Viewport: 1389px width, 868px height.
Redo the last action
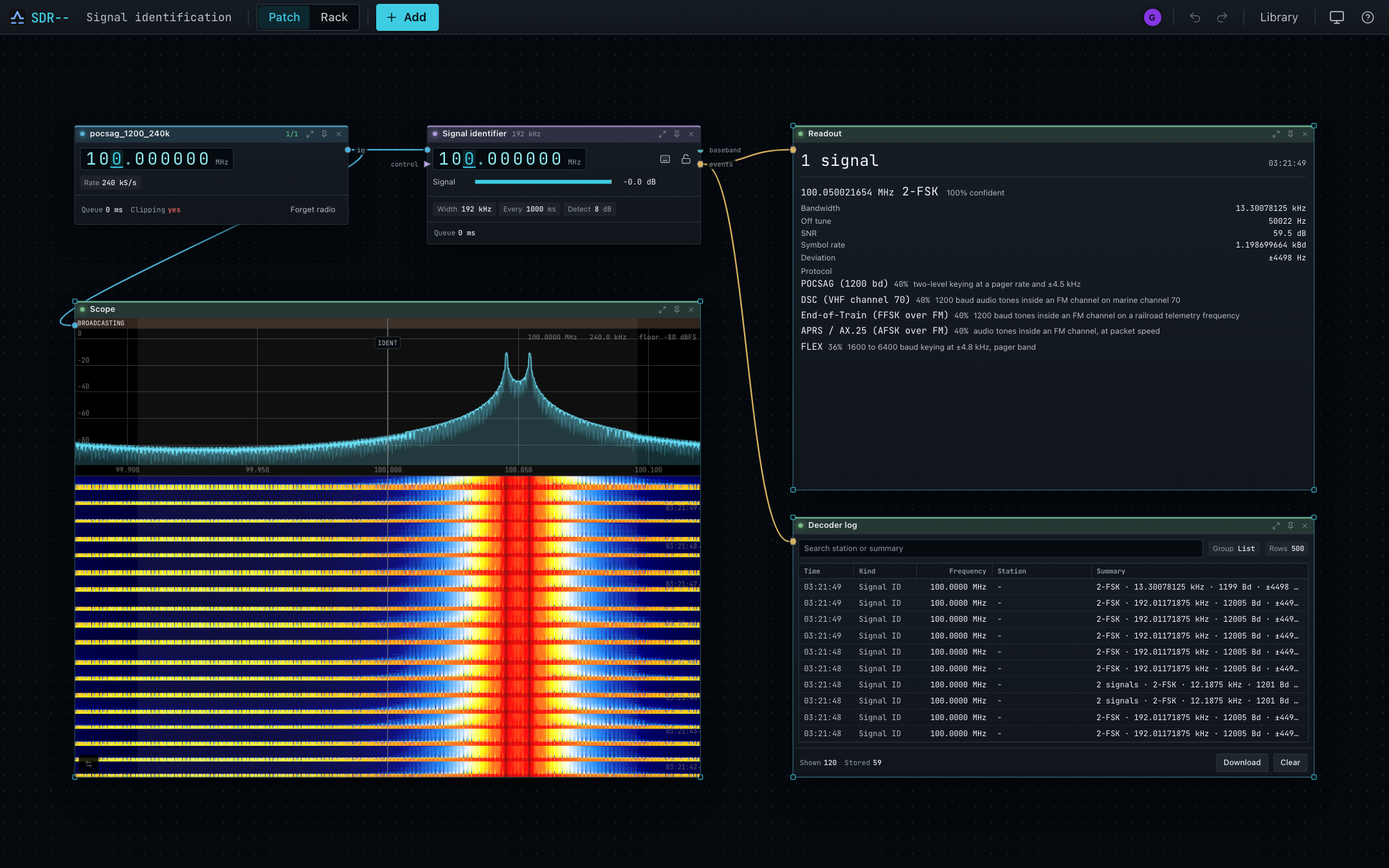[x=1222, y=17]
